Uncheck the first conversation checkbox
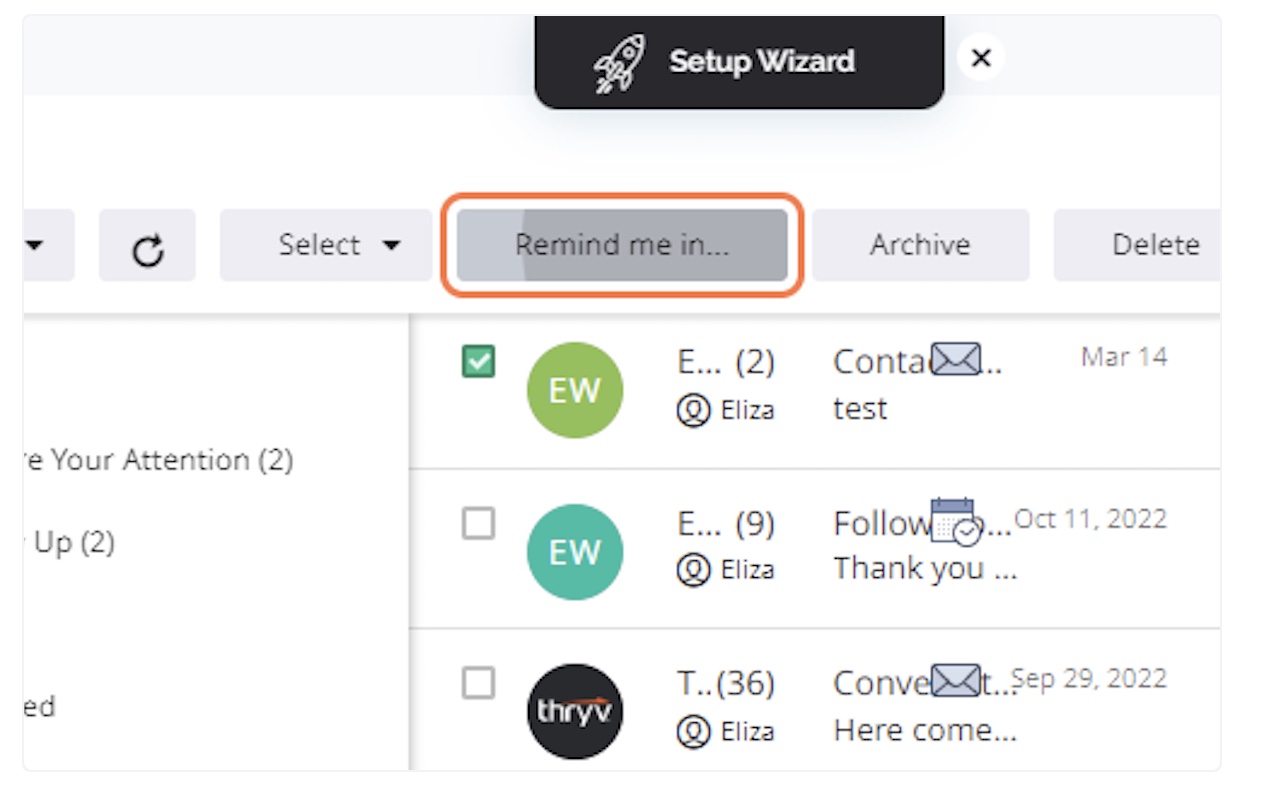 (478, 361)
